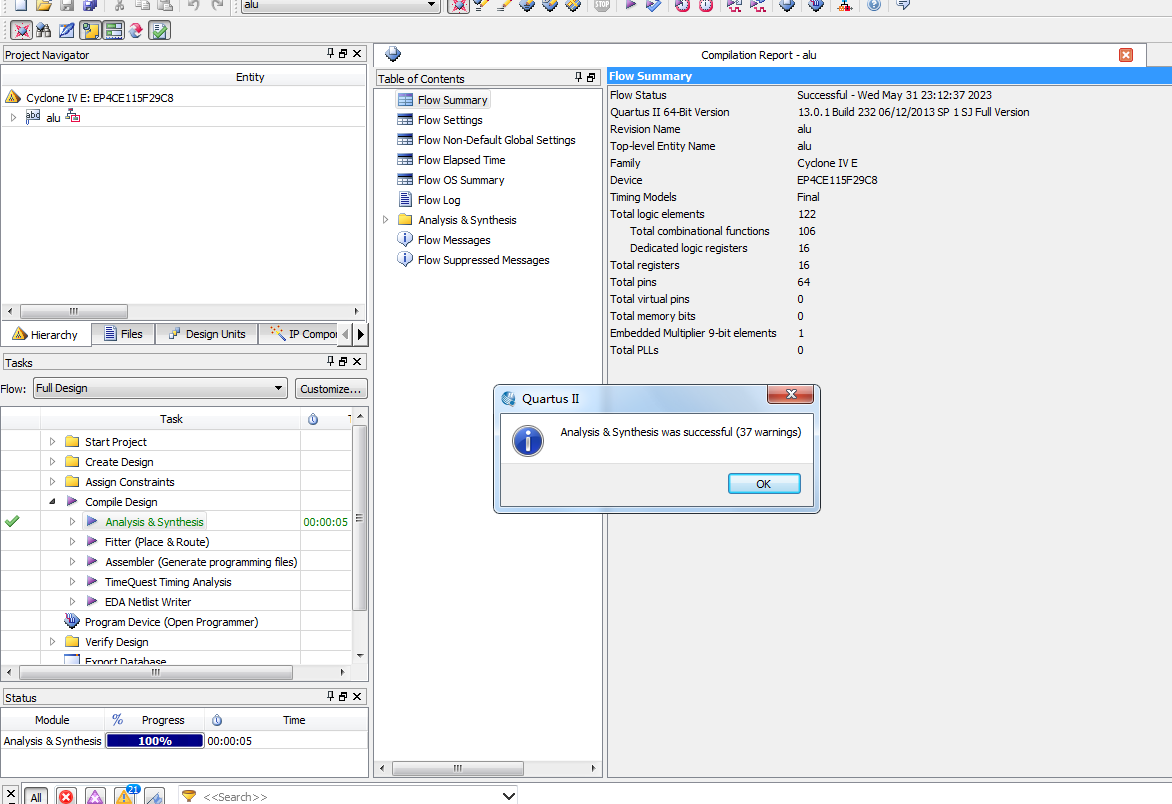
Task: Toggle the yellow Tasks window toolbar button
Action: point(90,31)
